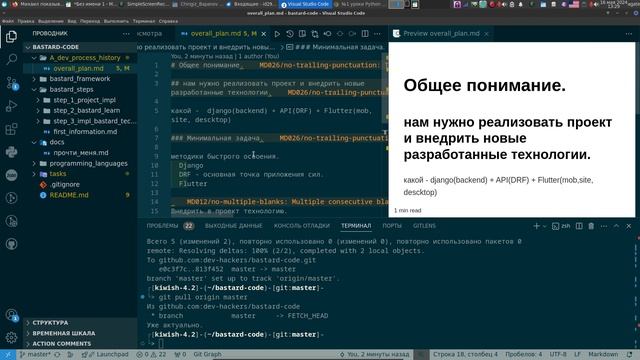The image size is (640, 360).
Task: Open the Extensions view
Action: [11, 129]
